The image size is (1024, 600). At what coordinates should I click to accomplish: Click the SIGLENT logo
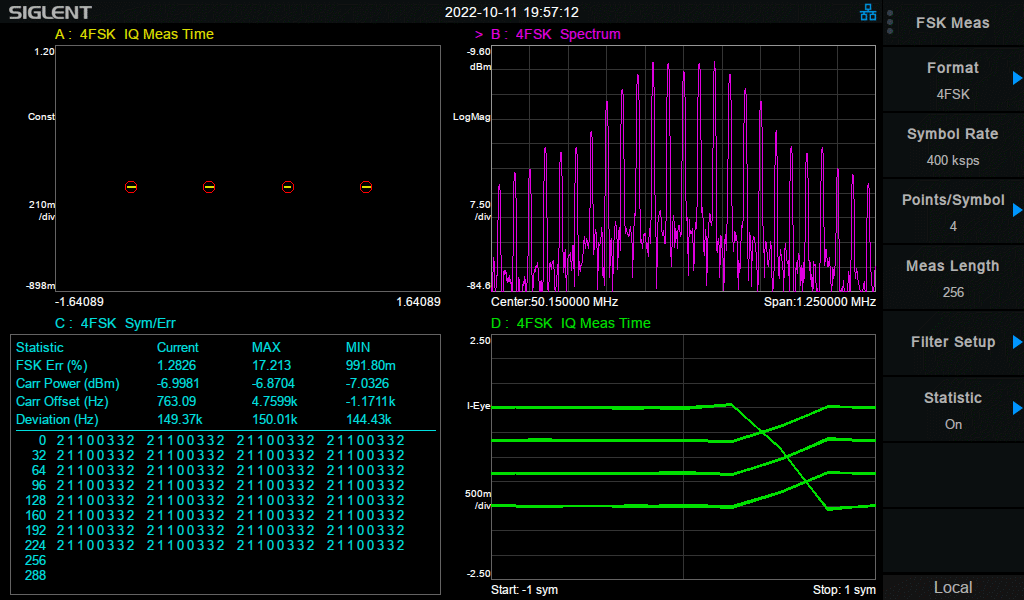pyautogui.click(x=50, y=13)
